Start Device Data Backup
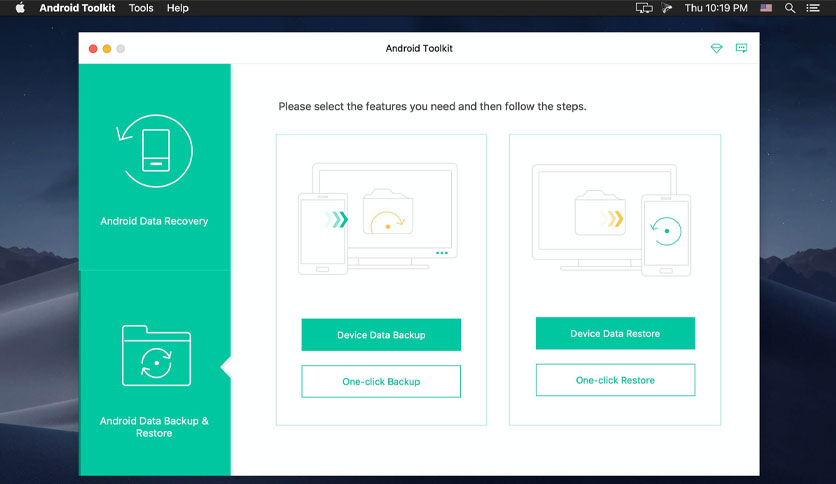This screenshot has height=484, width=836. coord(381,335)
